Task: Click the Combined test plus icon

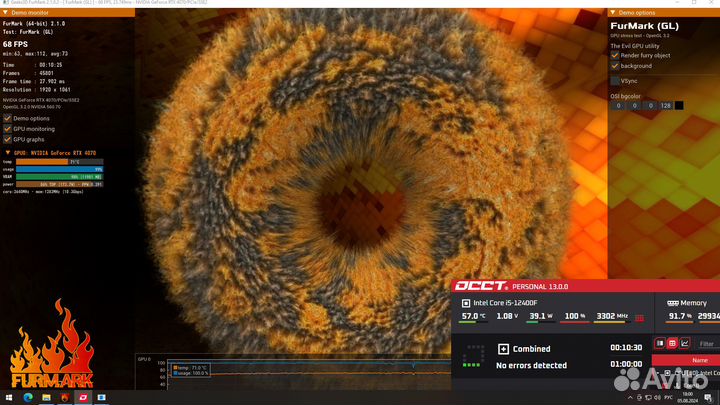Action: [503, 349]
